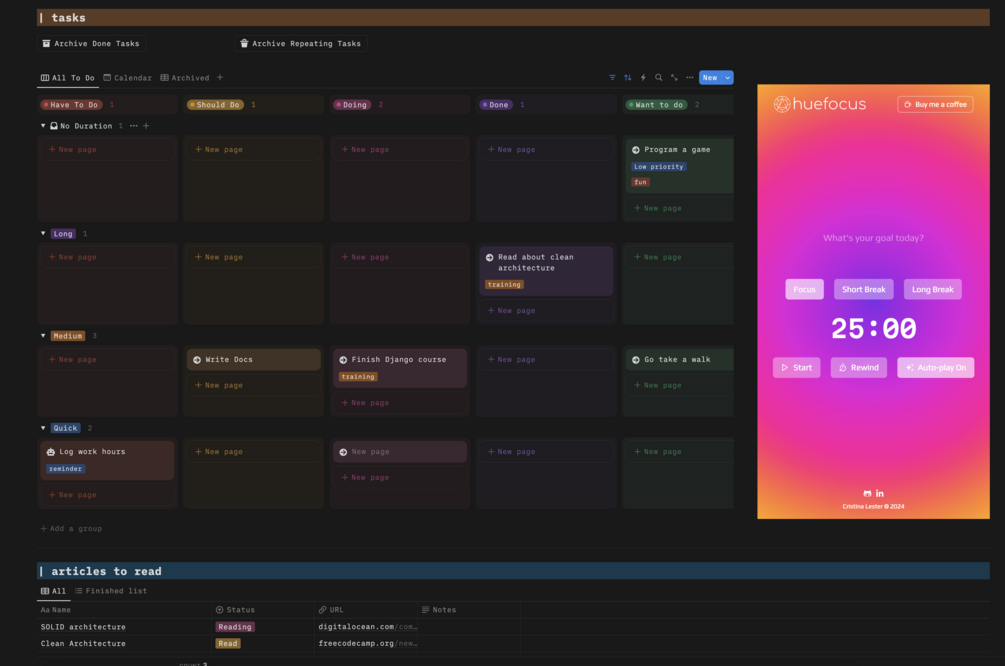This screenshot has height=666, width=1005.
Task: Click the status icon on Program a game
Action: 636,150
